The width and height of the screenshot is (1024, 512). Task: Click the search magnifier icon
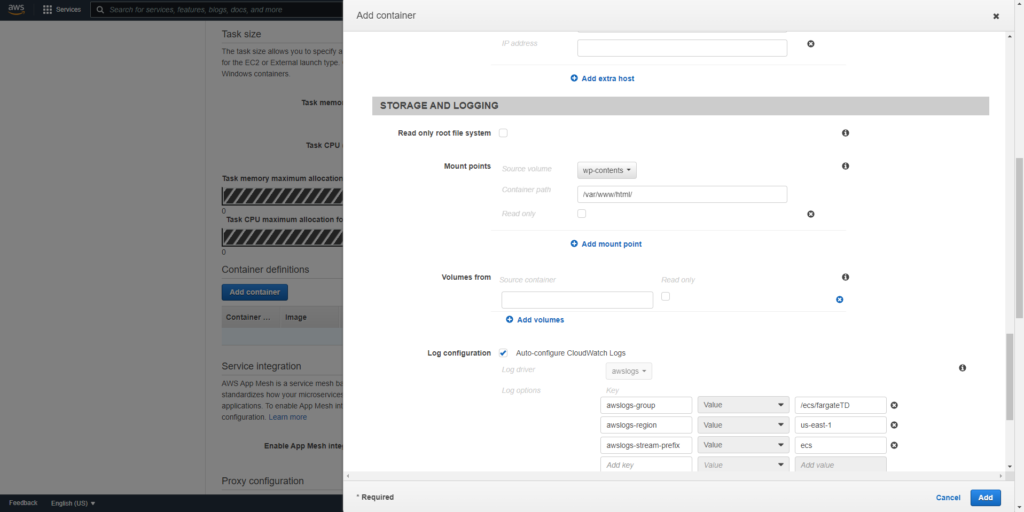(101, 10)
